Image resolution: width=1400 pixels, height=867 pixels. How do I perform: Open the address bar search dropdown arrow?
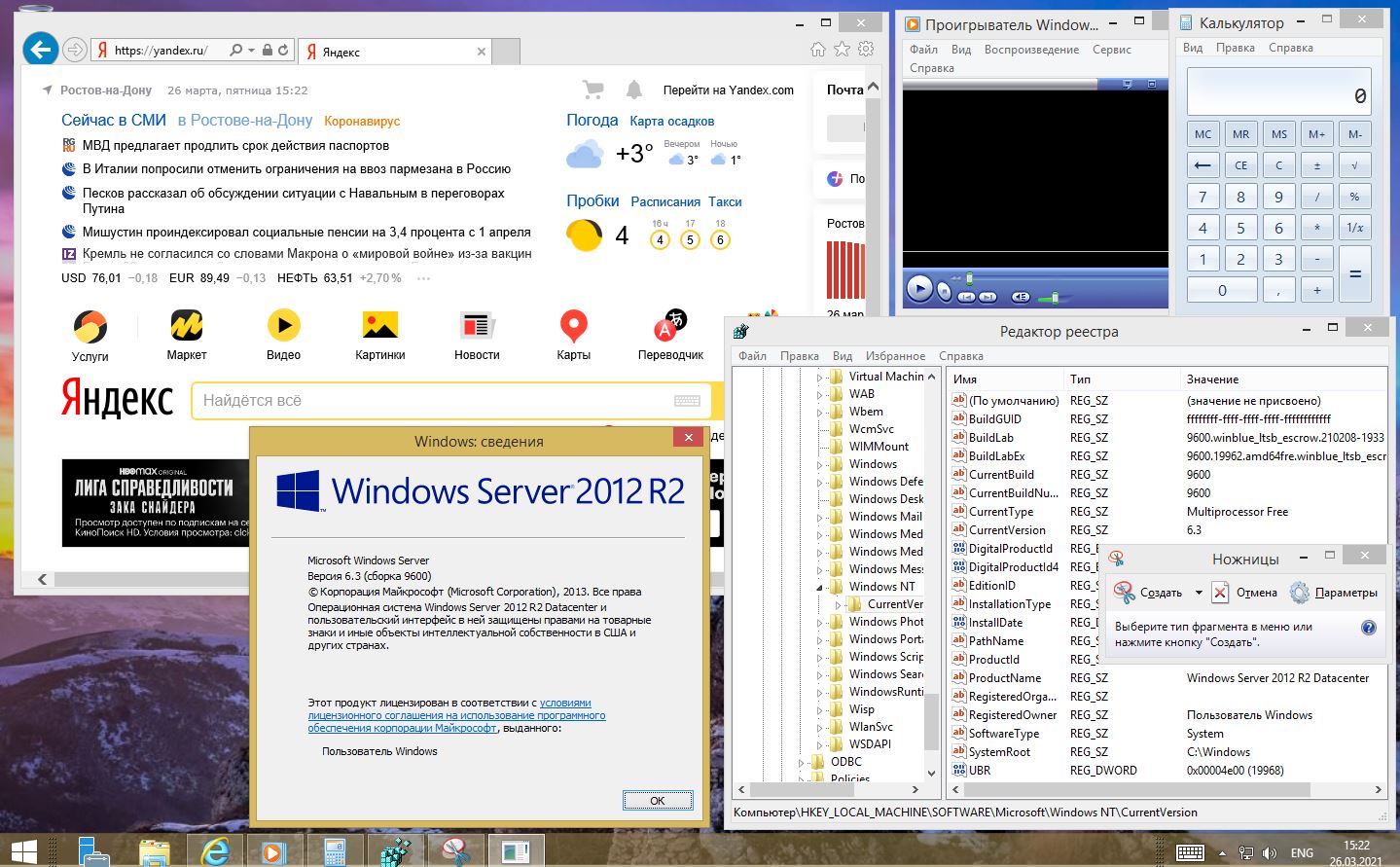pyautogui.click(x=251, y=50)
